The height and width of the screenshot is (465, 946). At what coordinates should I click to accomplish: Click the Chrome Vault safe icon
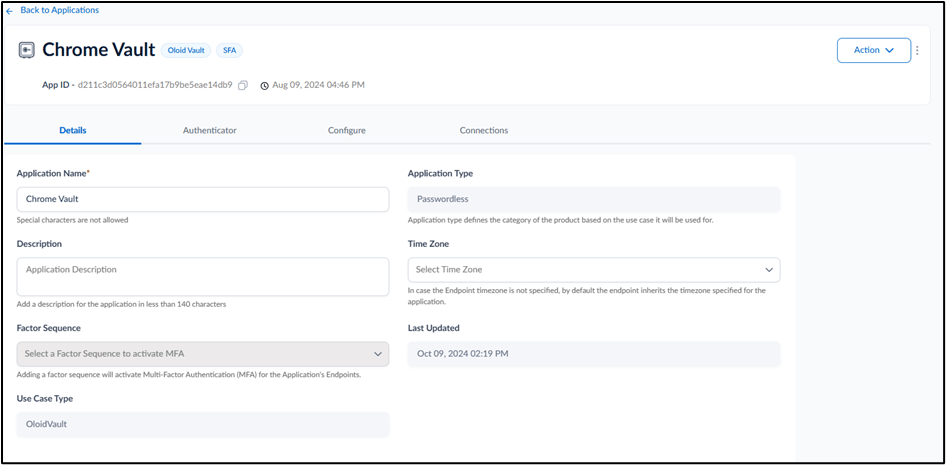(x=27, y=50)
